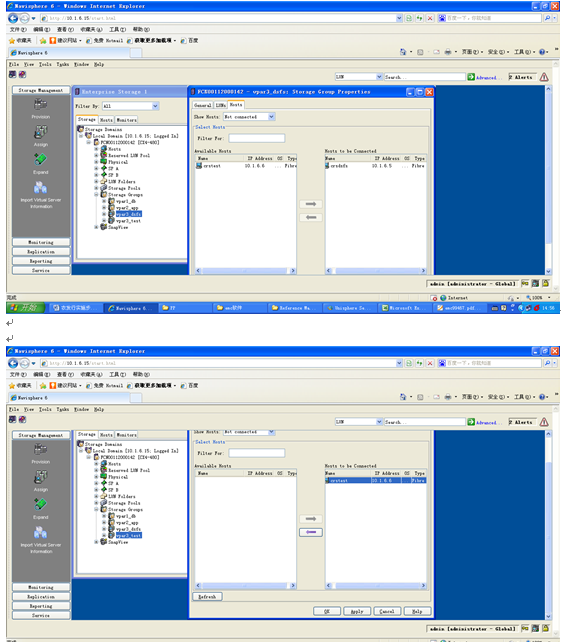Open Microsoft Excel taskbar item
This screenshot has height=642, width=561.
point(404,308)
